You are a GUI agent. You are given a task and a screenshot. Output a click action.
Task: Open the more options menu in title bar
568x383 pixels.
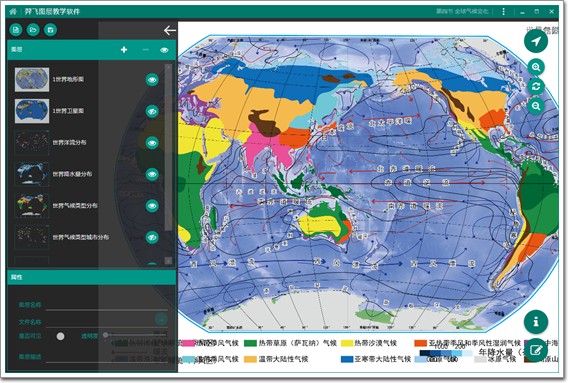click(x=504, y=12)
